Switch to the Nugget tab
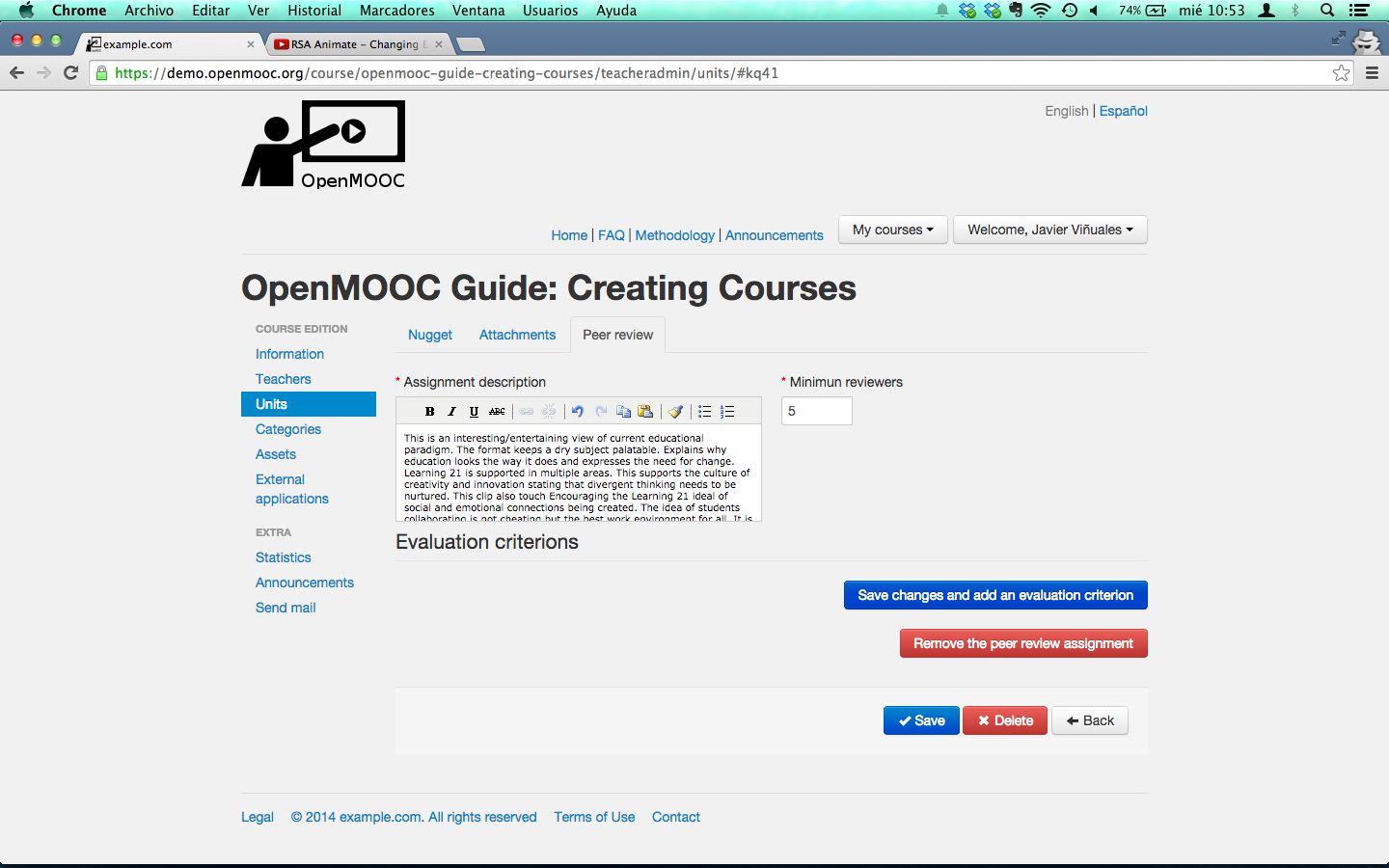This screenshot has width=1389, height=868. pyautogui.click(x=430, y=335)
